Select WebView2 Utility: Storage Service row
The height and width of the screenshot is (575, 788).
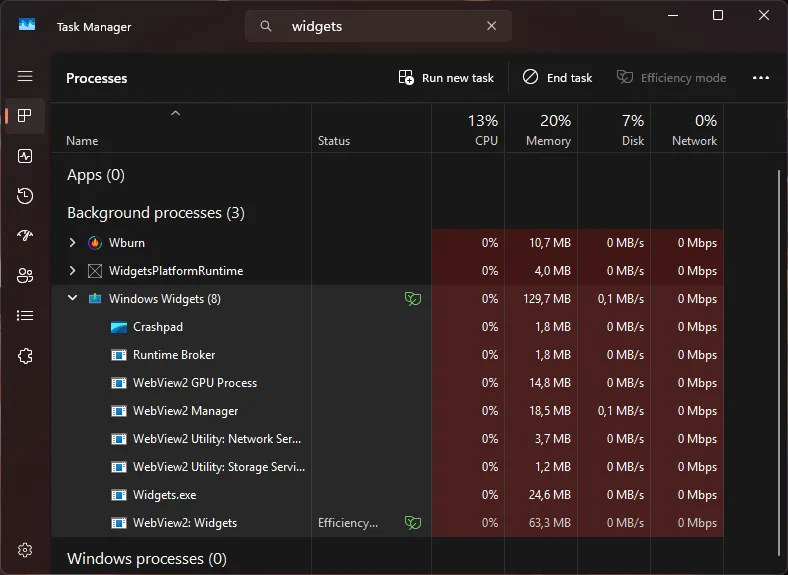click(387, 467)
